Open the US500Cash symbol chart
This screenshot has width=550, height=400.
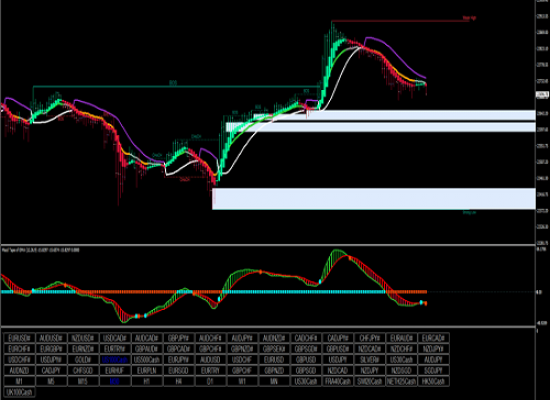tap(147, 360)
